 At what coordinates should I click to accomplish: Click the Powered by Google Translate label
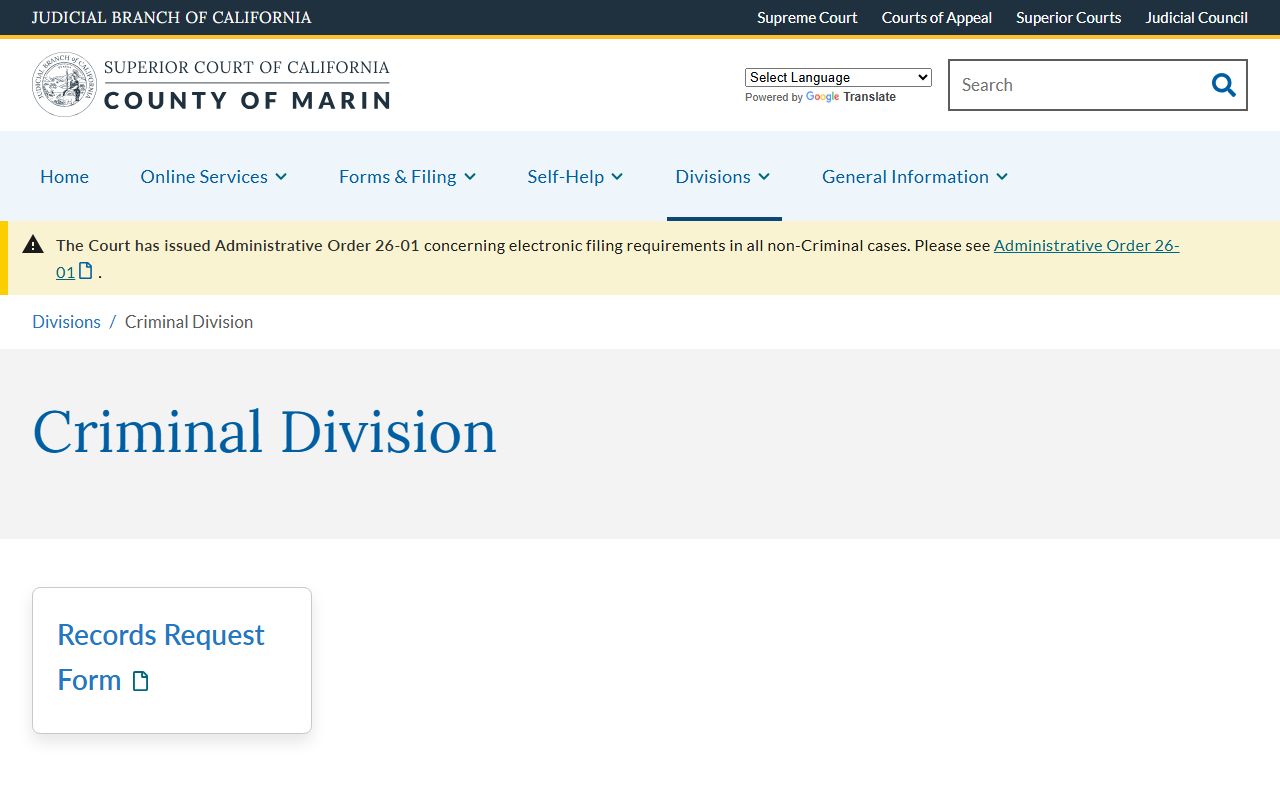(x=820, y=97)
